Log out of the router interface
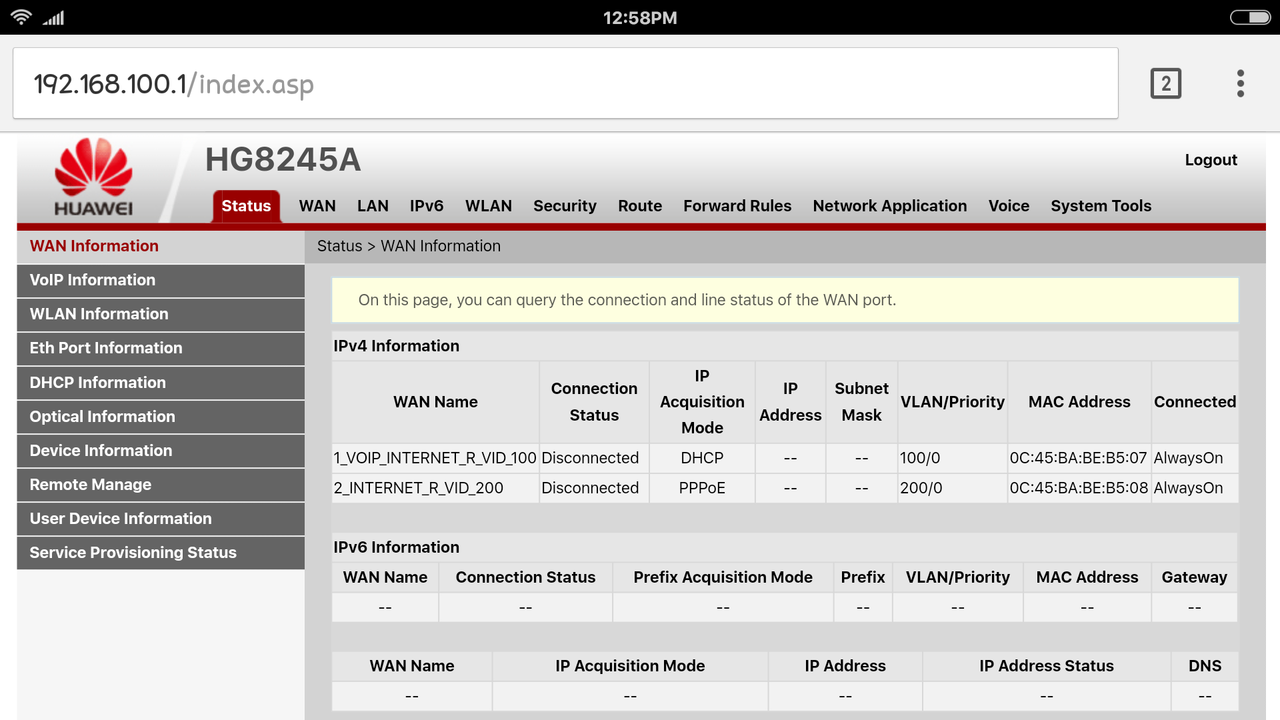This screenshot has width=1280, height=720. (1211, 160)
